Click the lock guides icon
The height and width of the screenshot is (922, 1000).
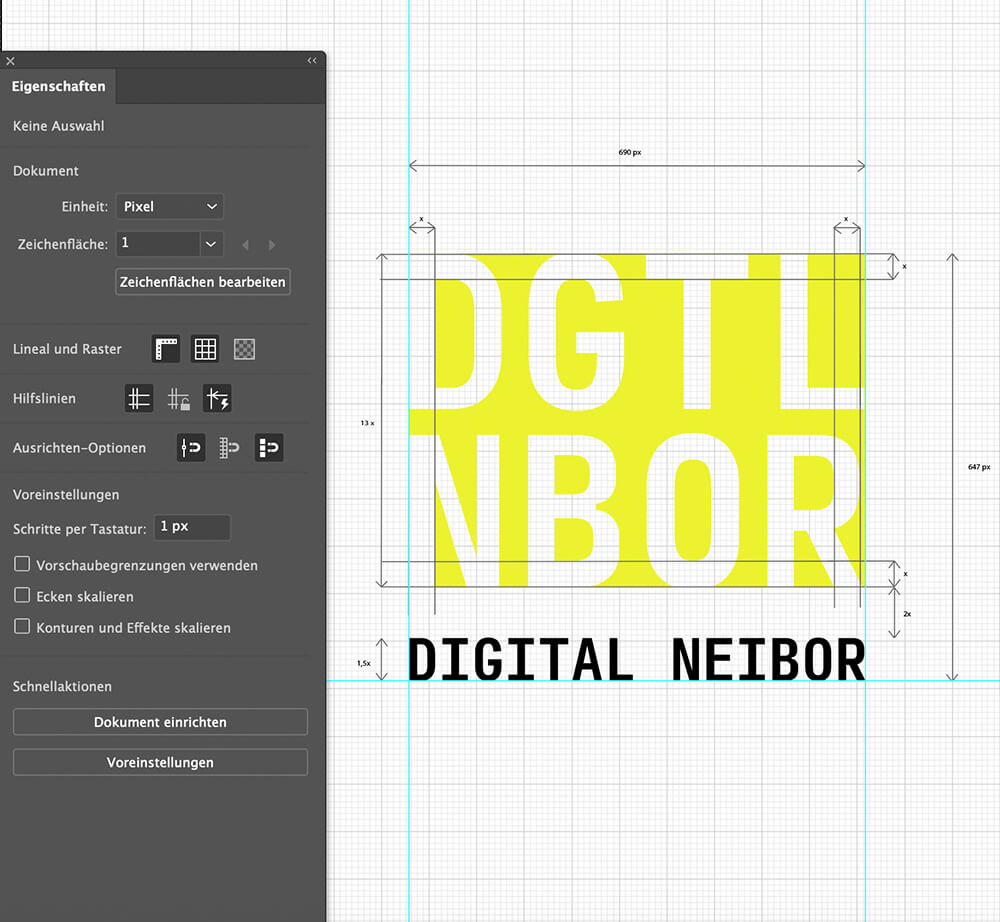[179, 399]
